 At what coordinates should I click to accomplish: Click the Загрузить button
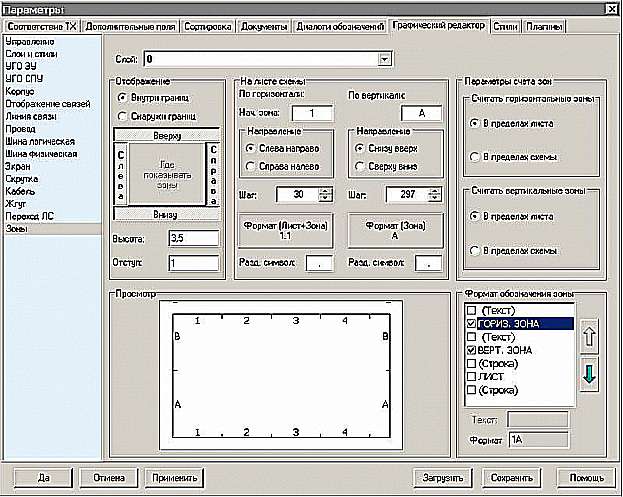click(443, 478)
